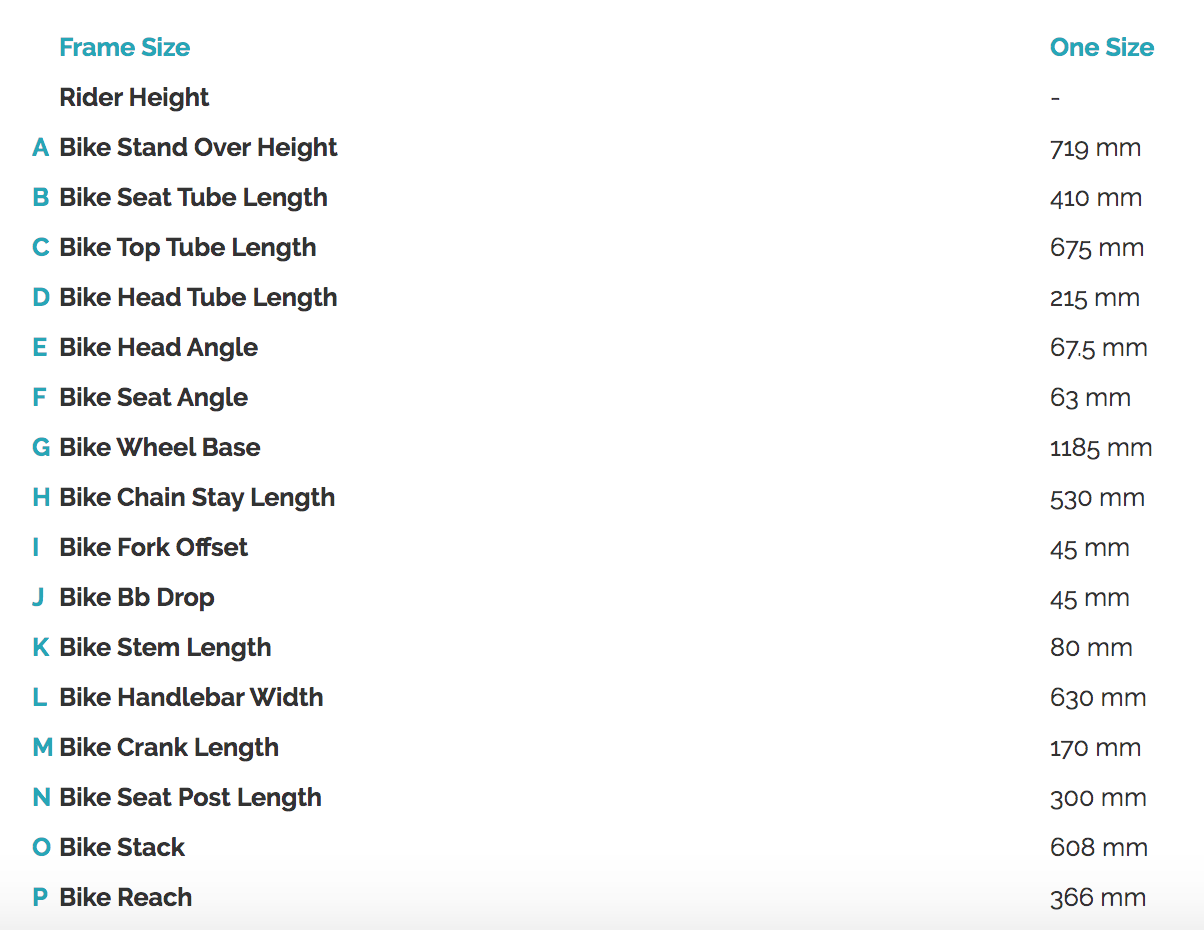Viewport: 1204px width, 930px height.
Task: Click the Bike Fork Offset label
Action: point(153,548)
